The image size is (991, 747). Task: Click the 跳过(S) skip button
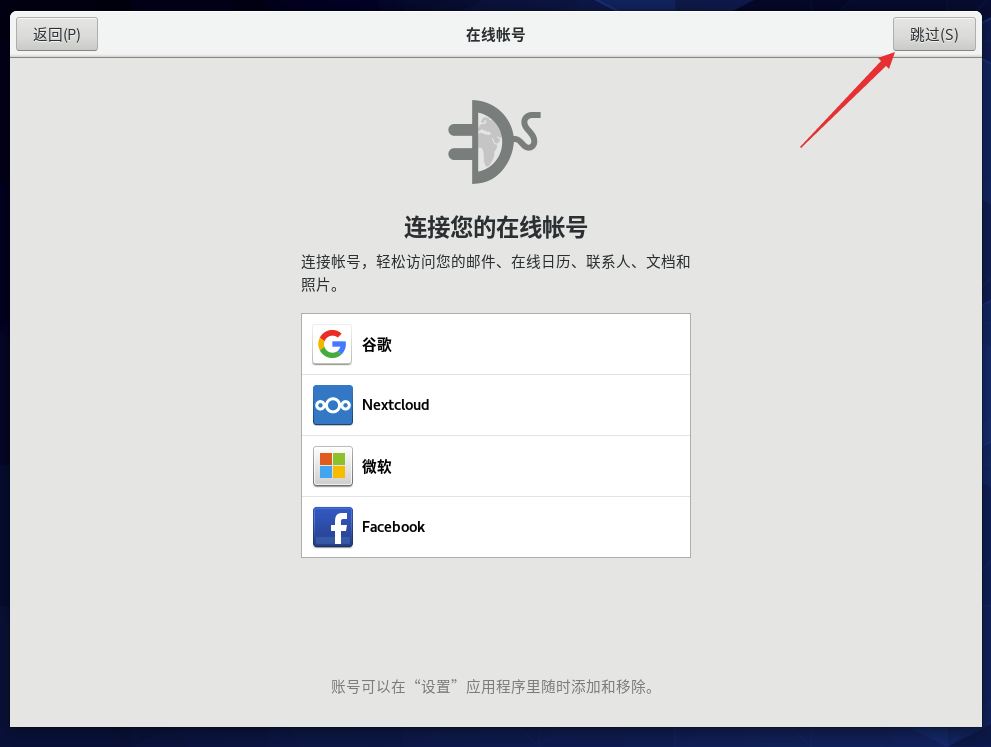[x=934, y=34]
